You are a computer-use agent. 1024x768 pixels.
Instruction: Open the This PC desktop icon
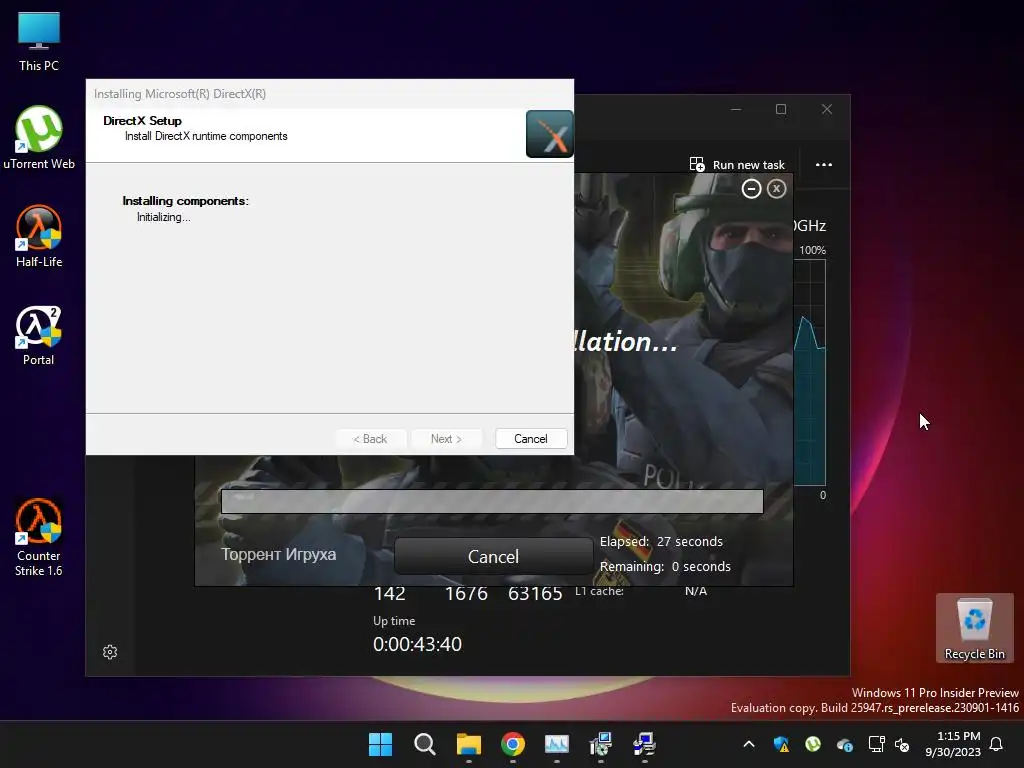(x=39, y=42)
